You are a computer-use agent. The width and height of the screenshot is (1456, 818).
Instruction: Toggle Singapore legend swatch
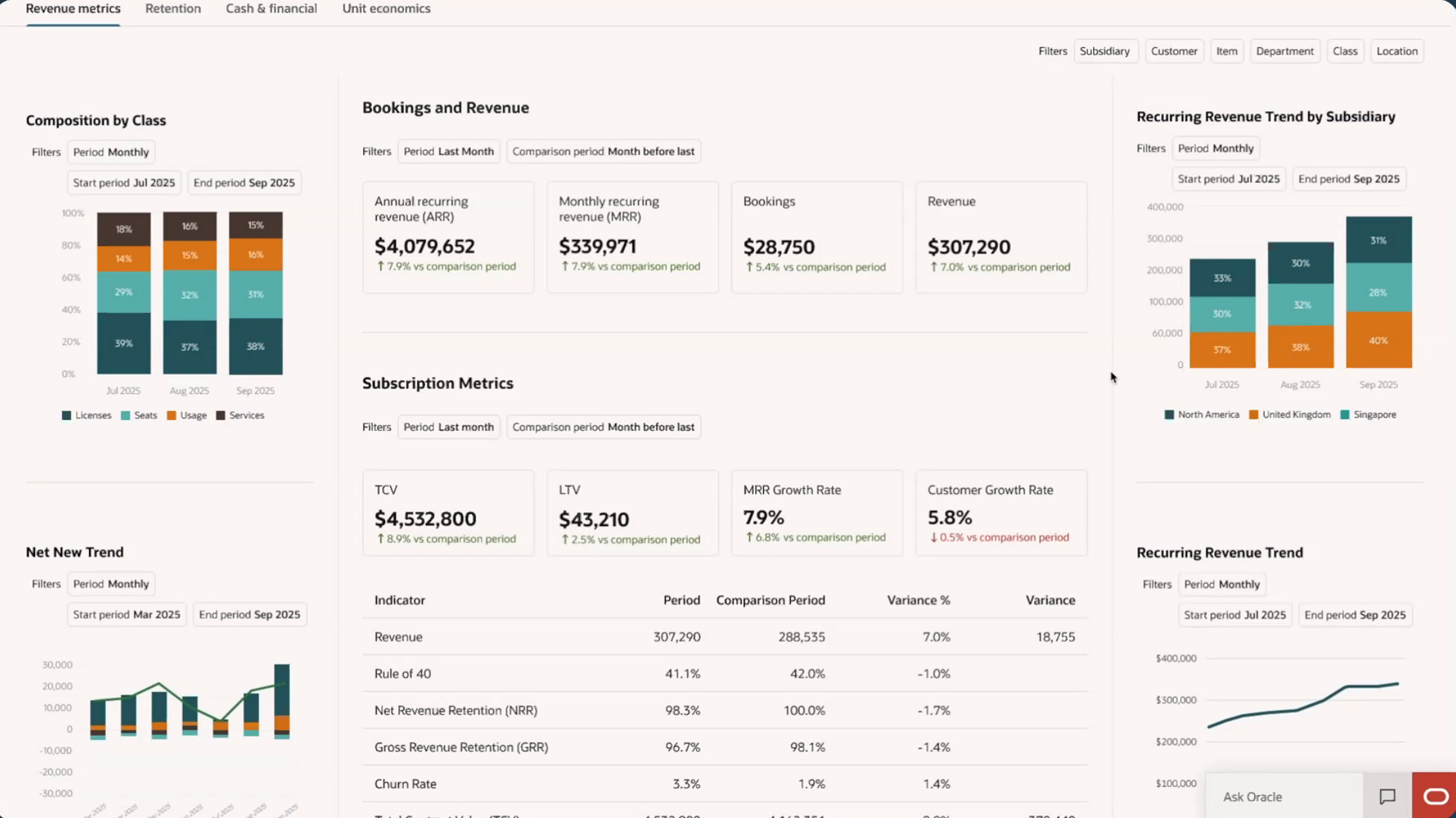pyautogui.click(x=1345, y=414)
